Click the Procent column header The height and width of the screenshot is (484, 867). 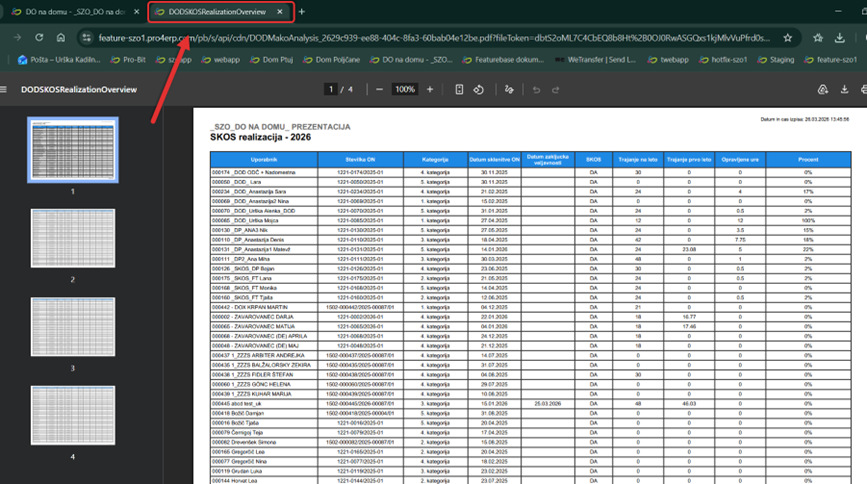808,159
